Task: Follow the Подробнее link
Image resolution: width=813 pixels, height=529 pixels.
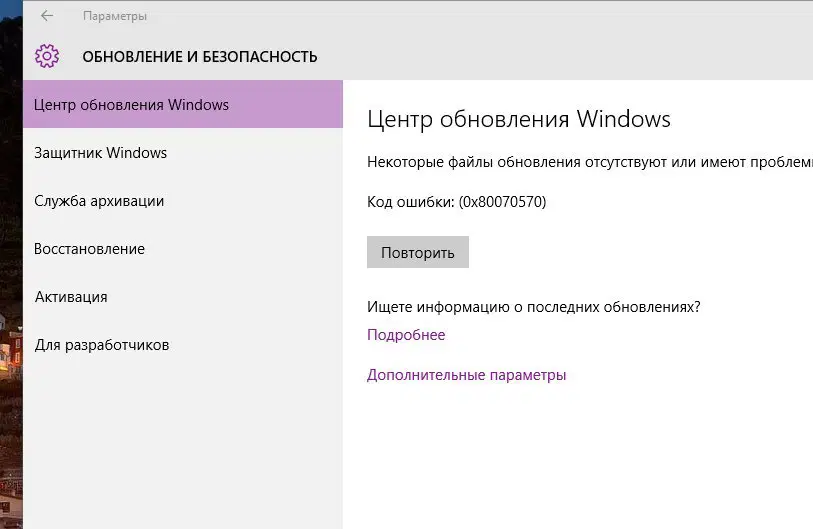Action: pyautogui.click(x=406, y=335)
